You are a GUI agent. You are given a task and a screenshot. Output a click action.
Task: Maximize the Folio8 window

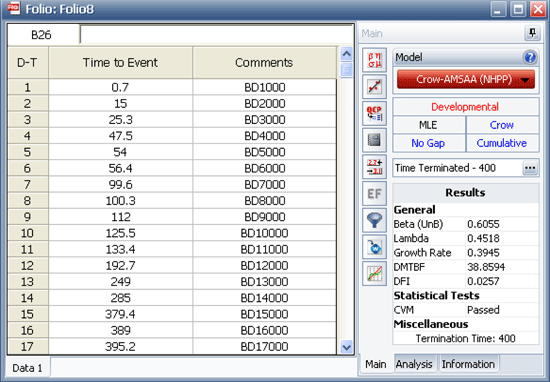click(x=518, y=9)
